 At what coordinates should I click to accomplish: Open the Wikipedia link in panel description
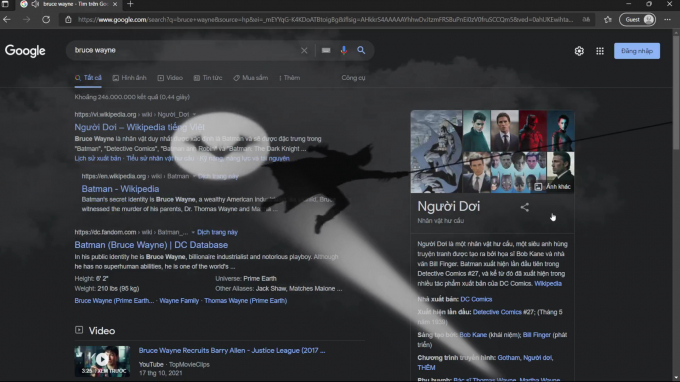tap(548, 284)
